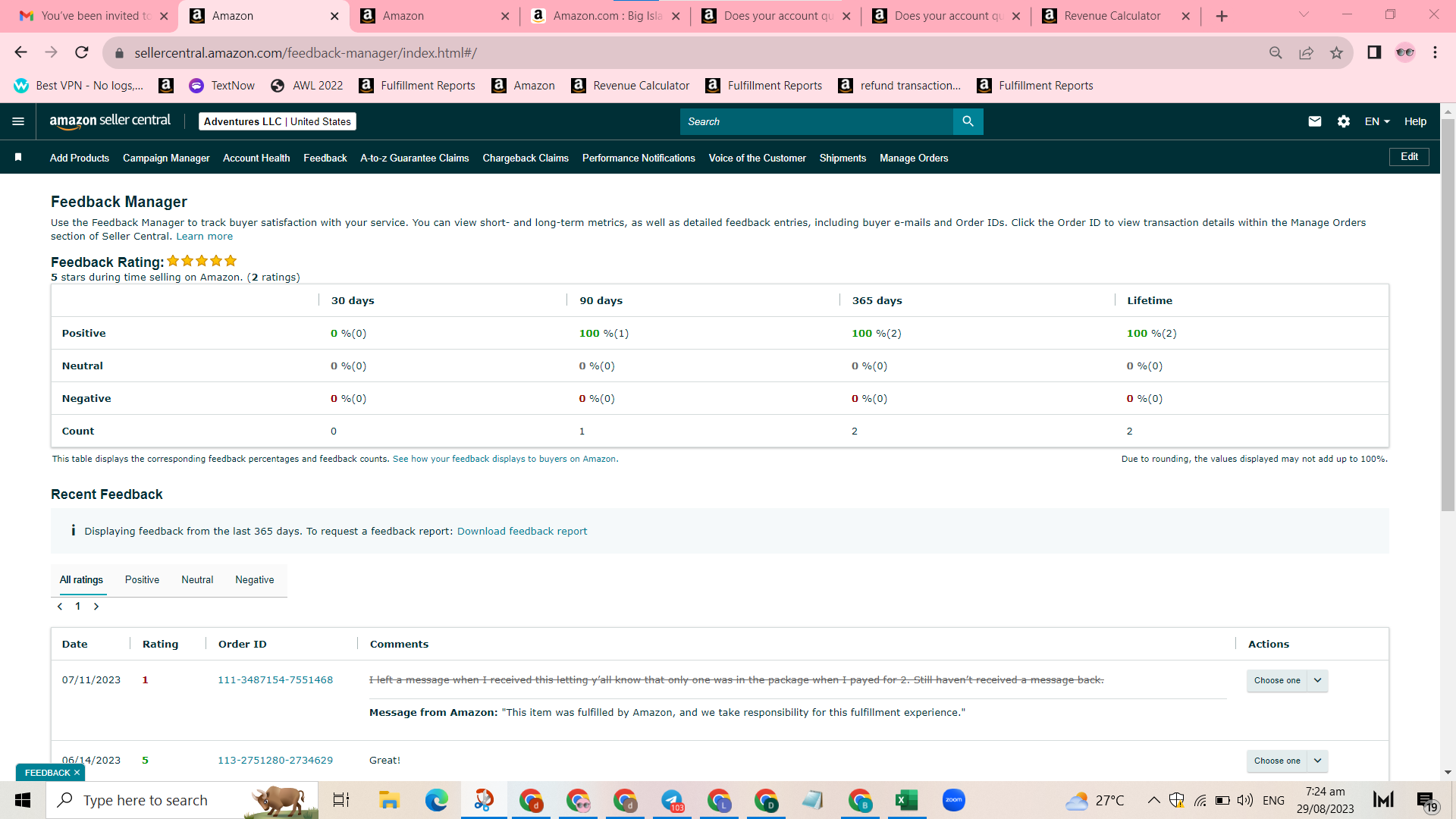The height and width of the screenshot is (819, 1456).
Task: Click the bookmark icon beside Add Products
Action: click(x=18, y=157)
